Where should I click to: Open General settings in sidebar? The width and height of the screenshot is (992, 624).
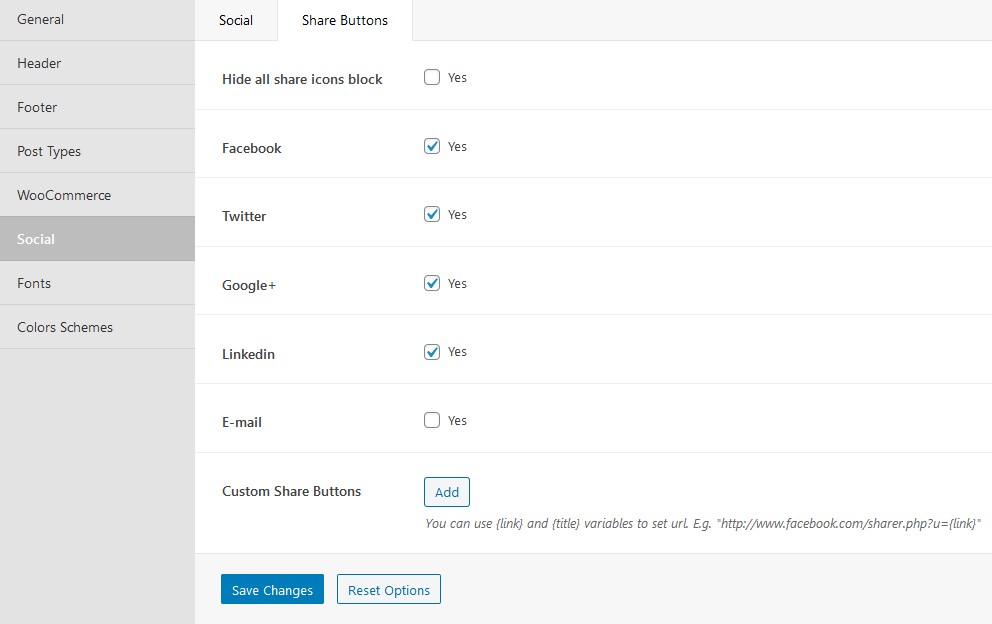97,20
